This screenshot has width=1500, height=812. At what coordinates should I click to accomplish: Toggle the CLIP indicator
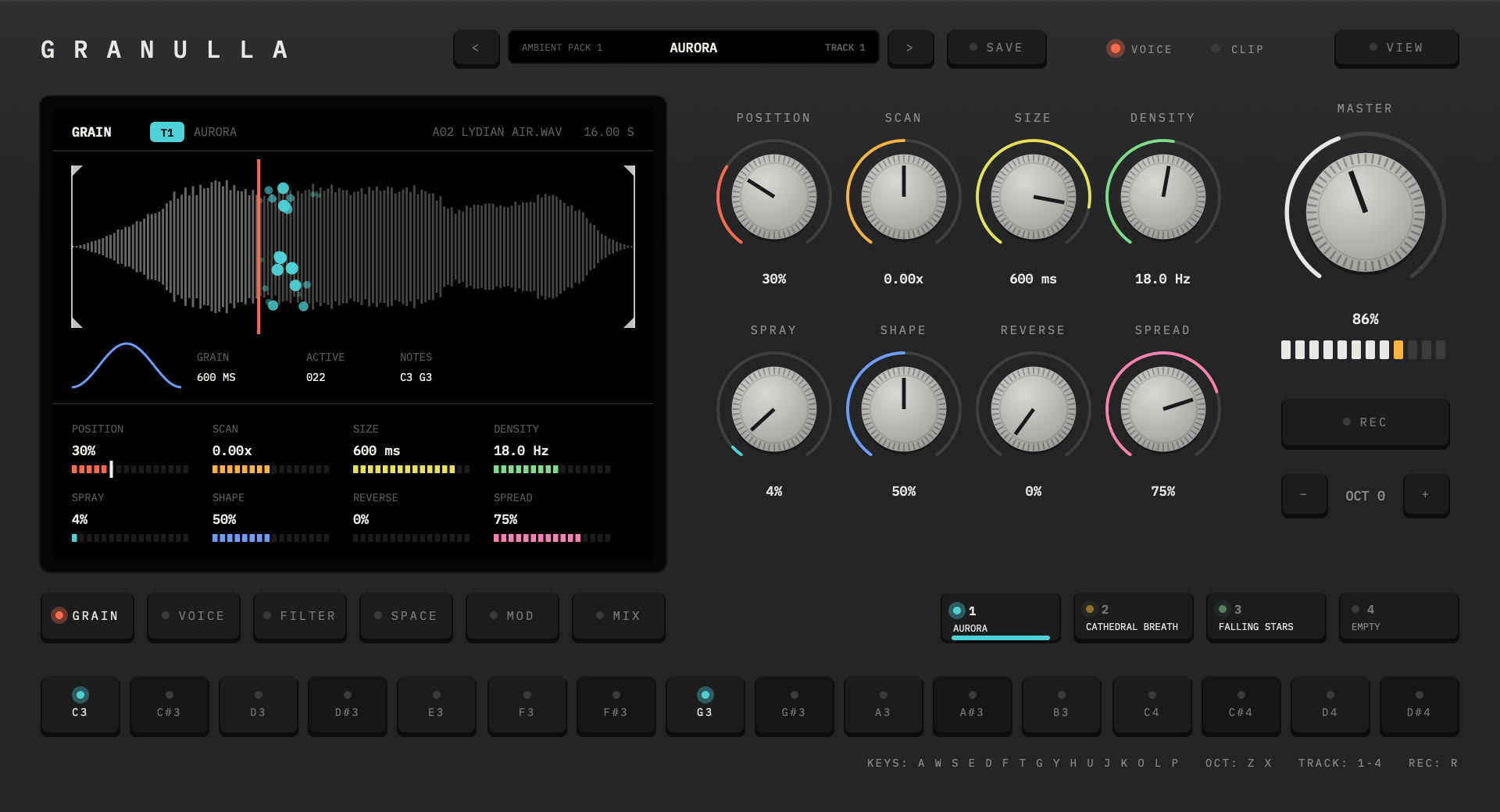pos(1237,49)
